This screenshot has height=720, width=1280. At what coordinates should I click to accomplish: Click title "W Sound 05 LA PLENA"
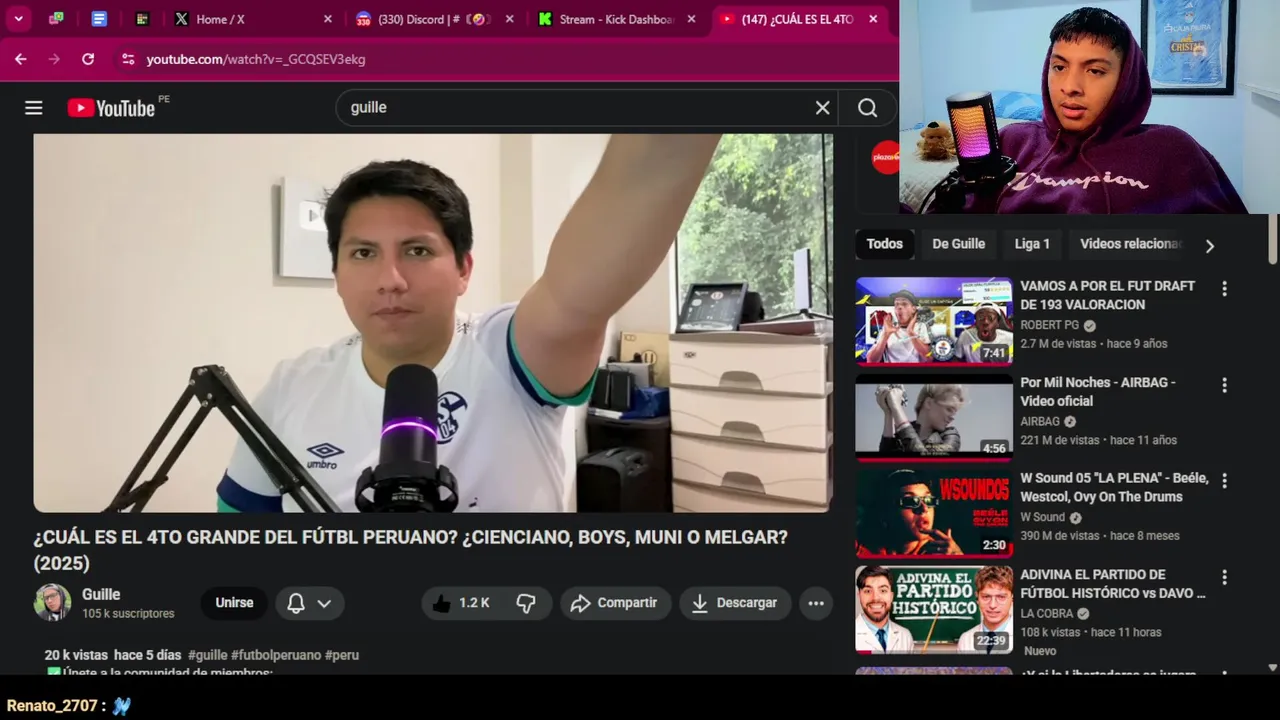pyautogui.click(x=1114, y=487)
